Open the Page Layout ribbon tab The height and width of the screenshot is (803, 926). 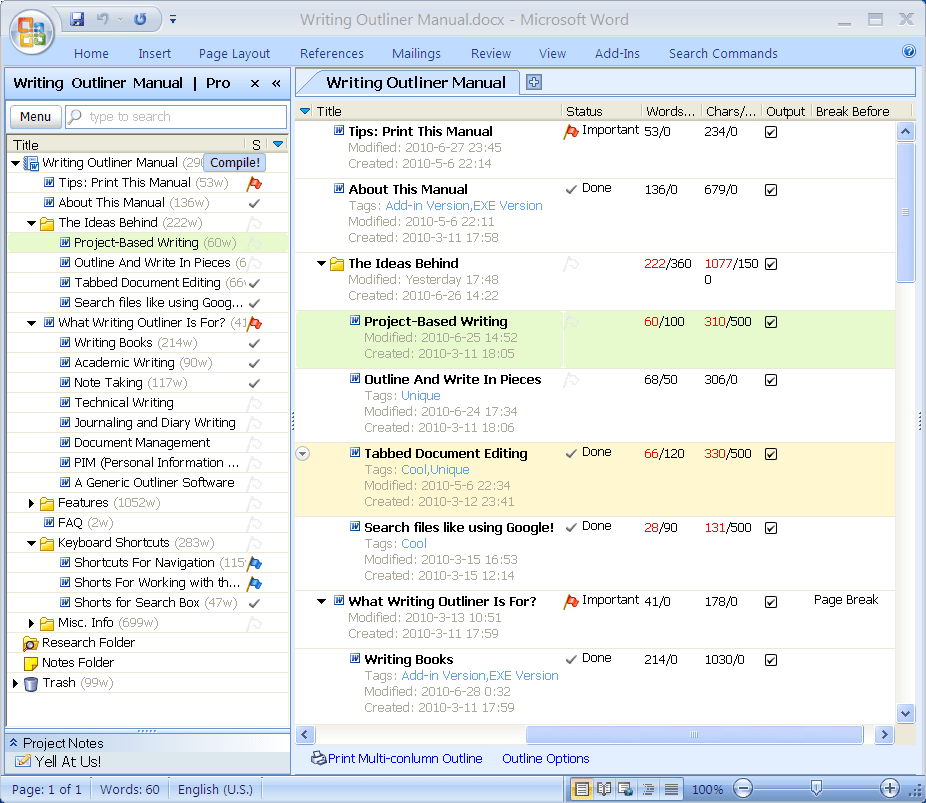tap(234, 54)
